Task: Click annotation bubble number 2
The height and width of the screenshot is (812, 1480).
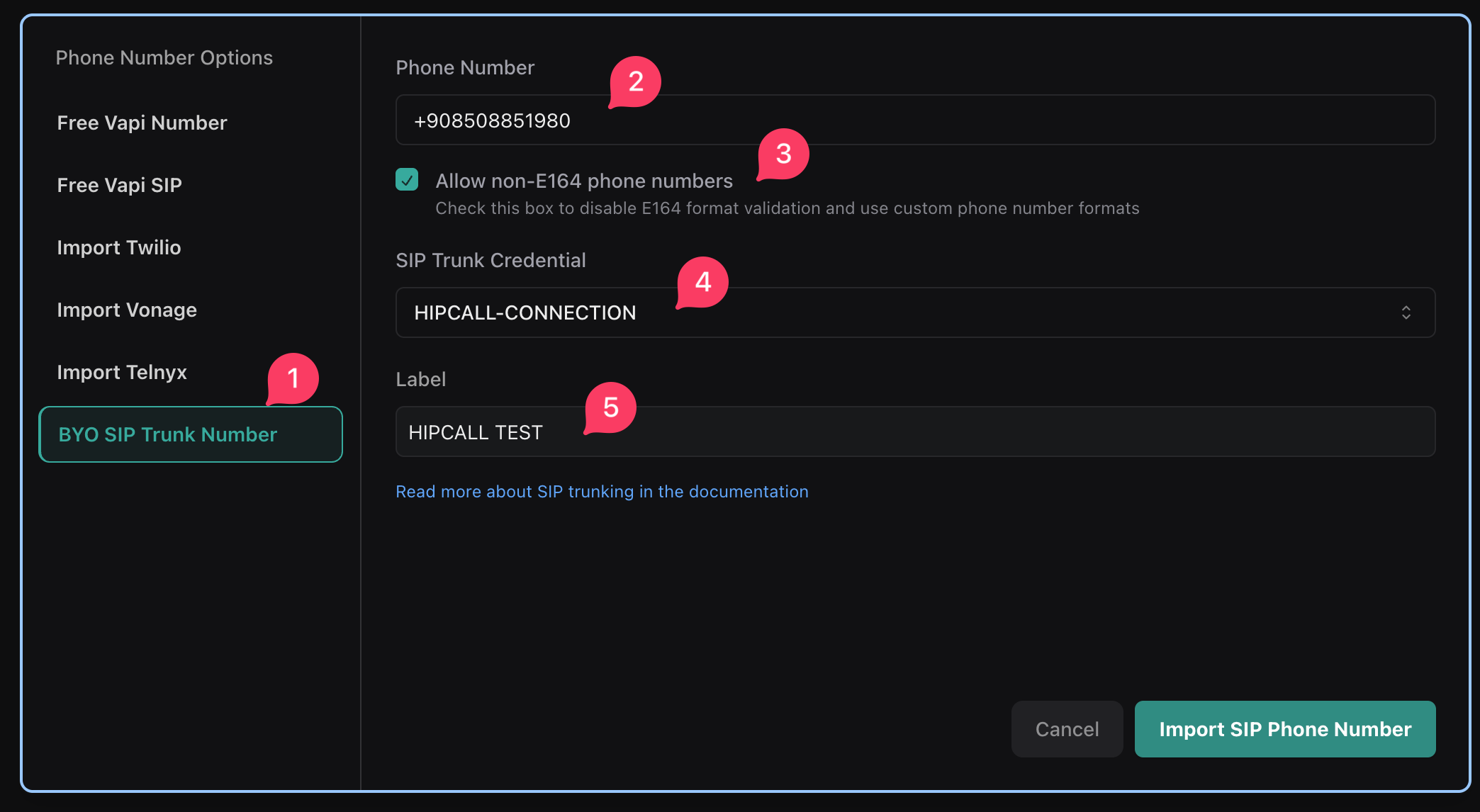Action: click(x=636, y=81)
